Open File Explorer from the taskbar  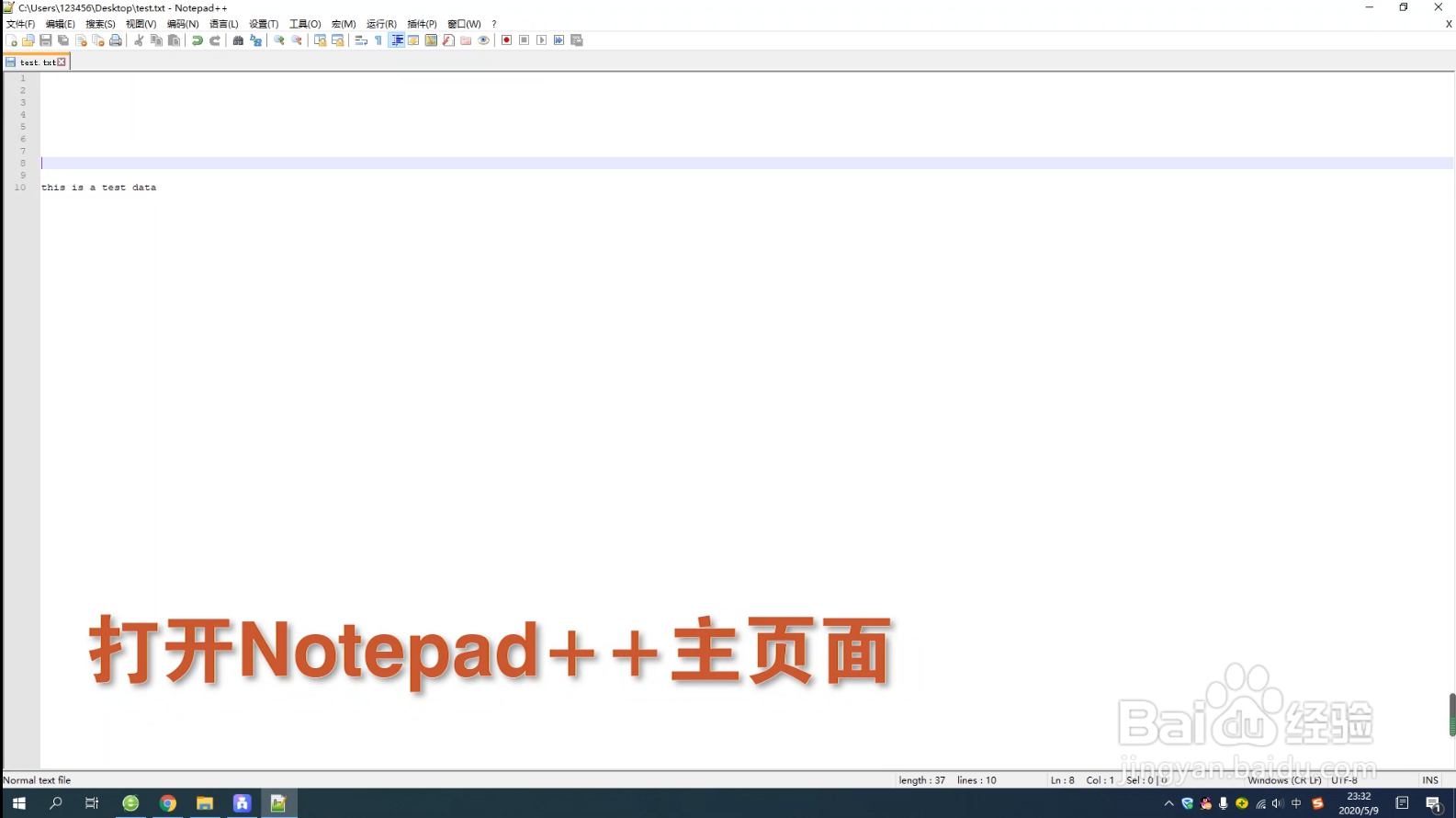[205, 803]
